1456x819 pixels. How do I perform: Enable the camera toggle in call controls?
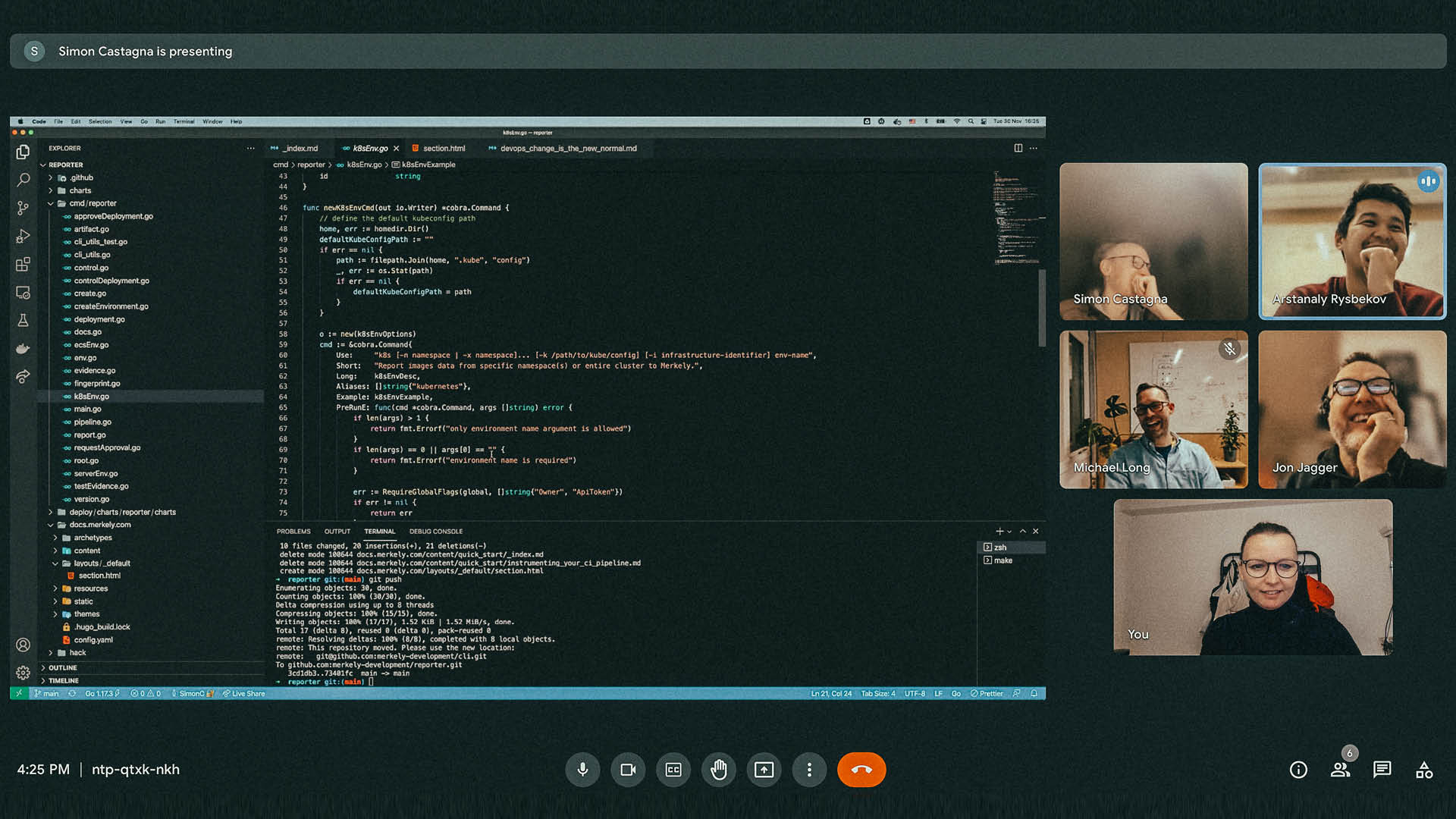628,769
